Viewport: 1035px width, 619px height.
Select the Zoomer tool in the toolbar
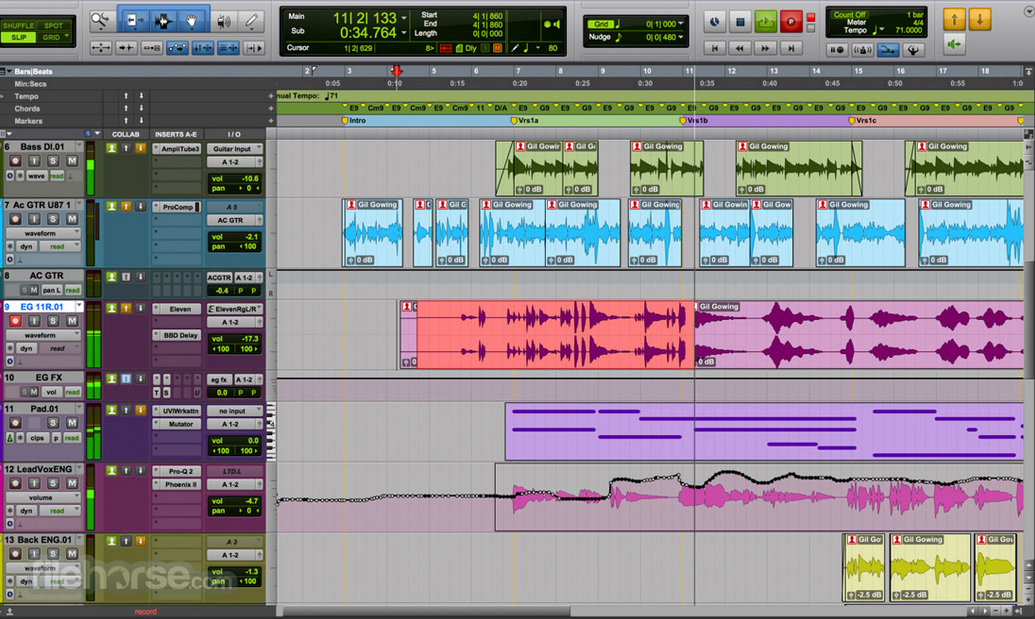100,20
